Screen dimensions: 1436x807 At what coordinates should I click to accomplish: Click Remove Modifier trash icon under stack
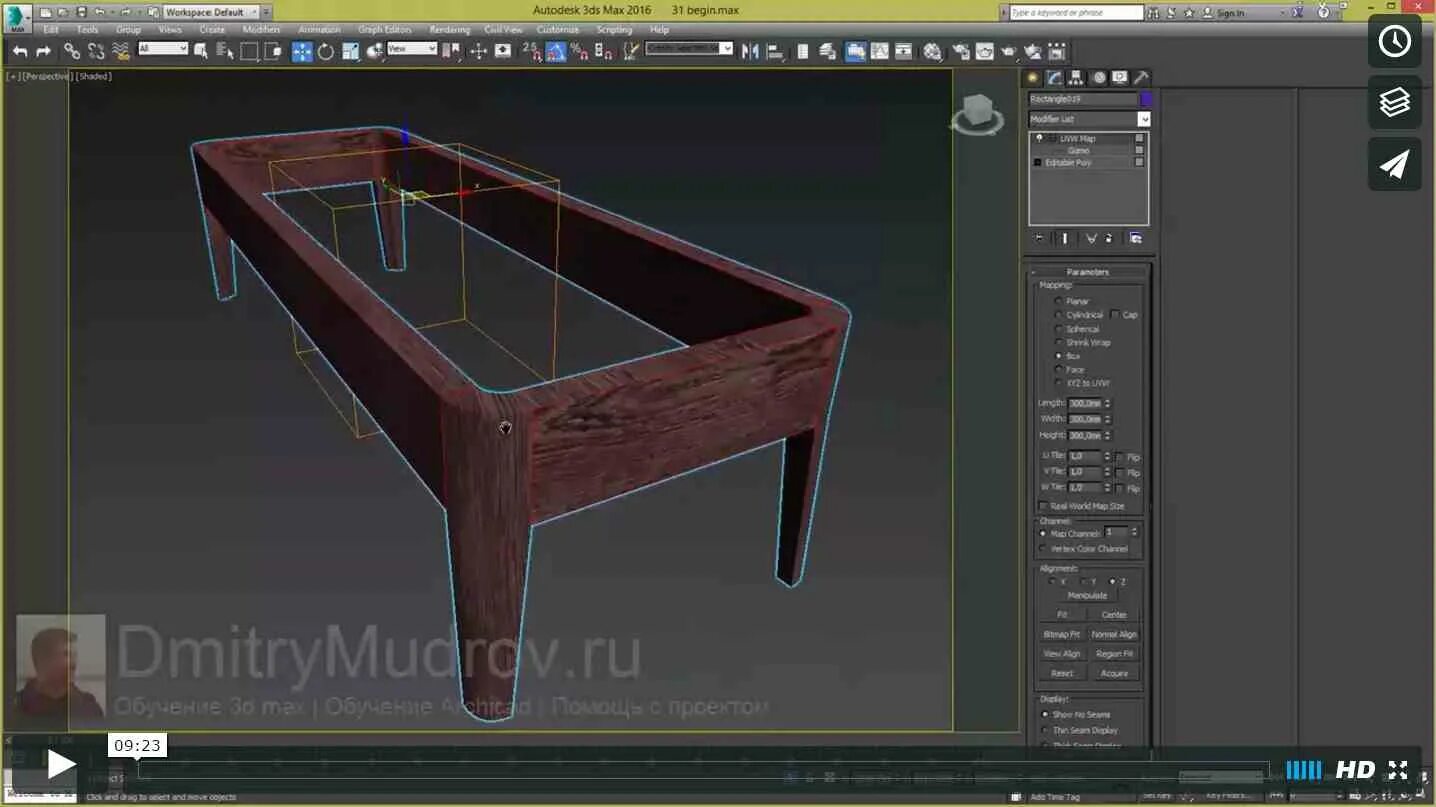1109,238
